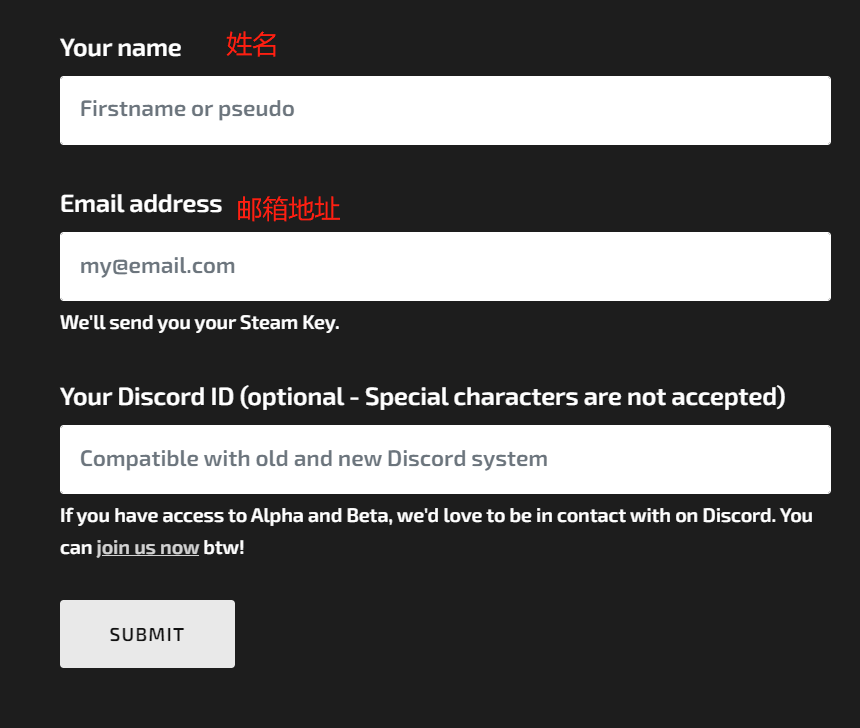Click the "Compatible with old and new Discord" placeholder
The image size is (860, 728).
[x=314, y=459]
